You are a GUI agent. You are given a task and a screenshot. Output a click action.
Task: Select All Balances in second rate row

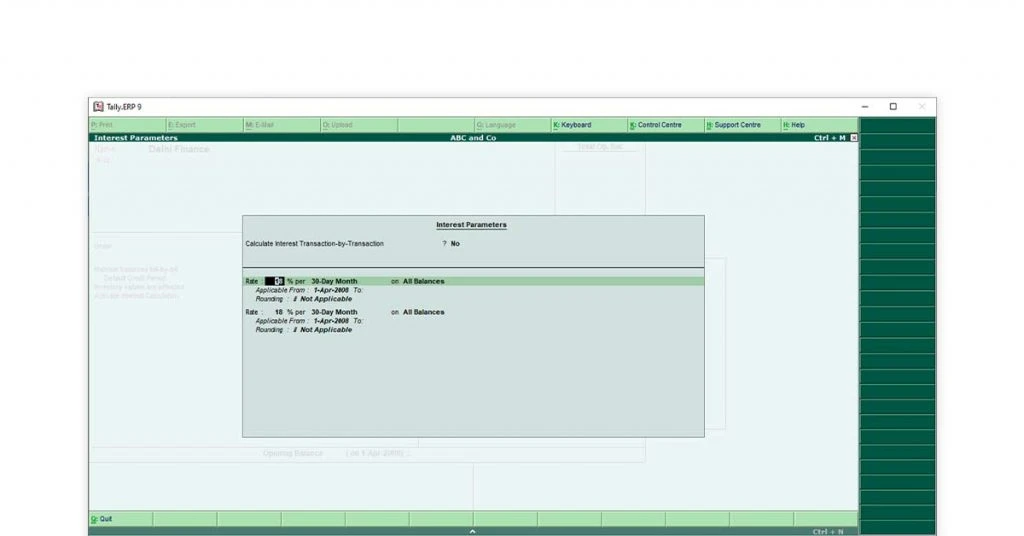[423, 312]
